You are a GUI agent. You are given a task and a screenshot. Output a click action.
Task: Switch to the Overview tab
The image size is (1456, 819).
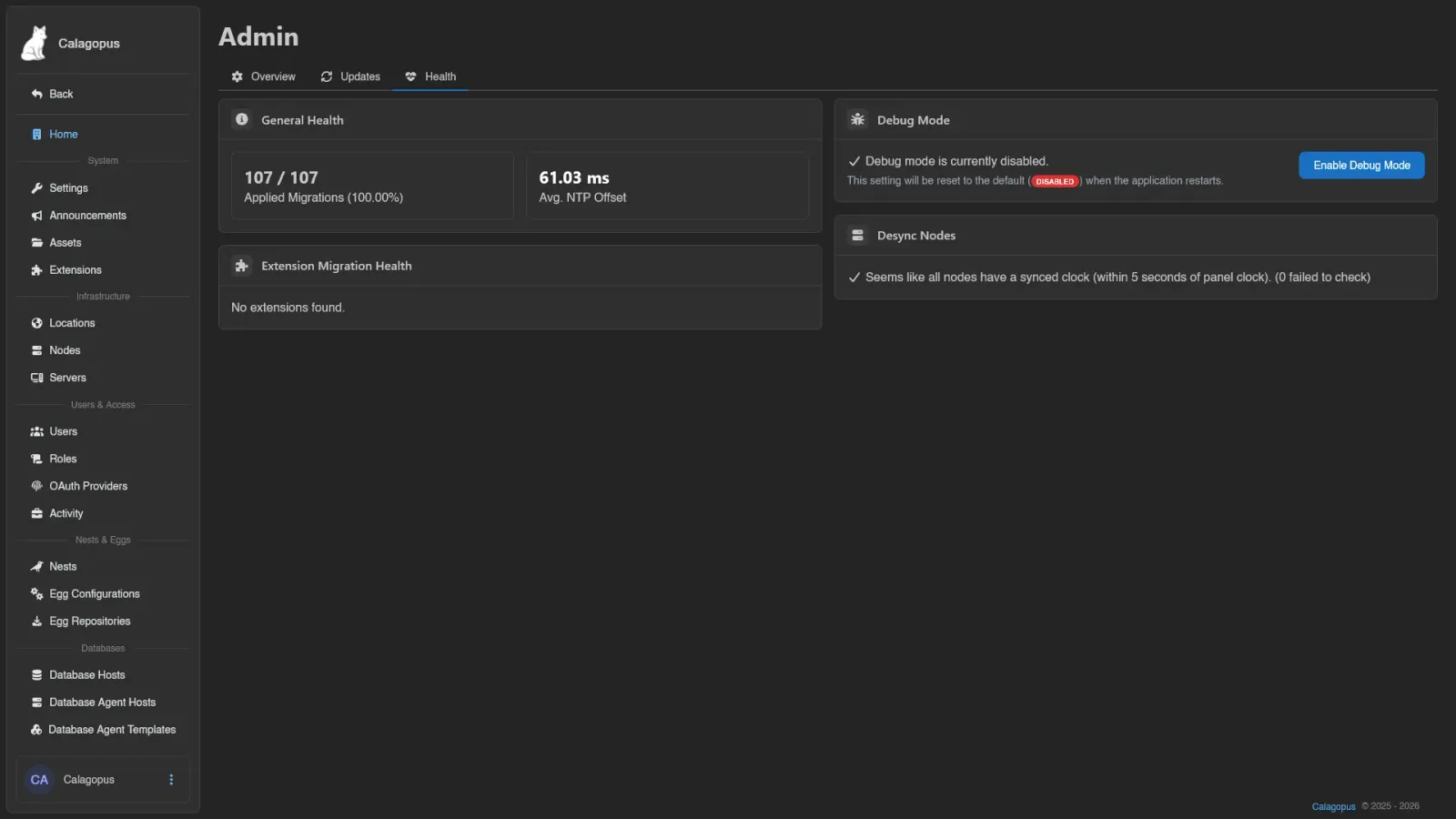[x=263, y=76]
